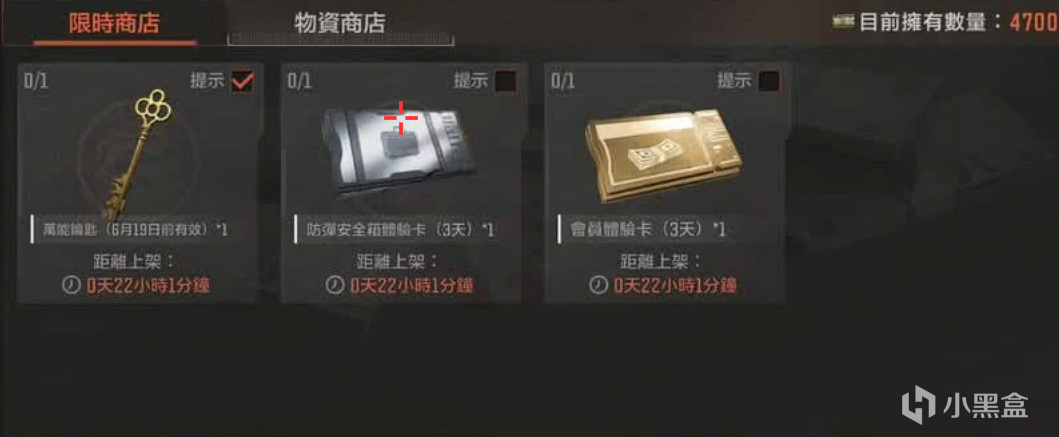
Task: Click clock icon under the membership card
Action: (x=598, y=286)
